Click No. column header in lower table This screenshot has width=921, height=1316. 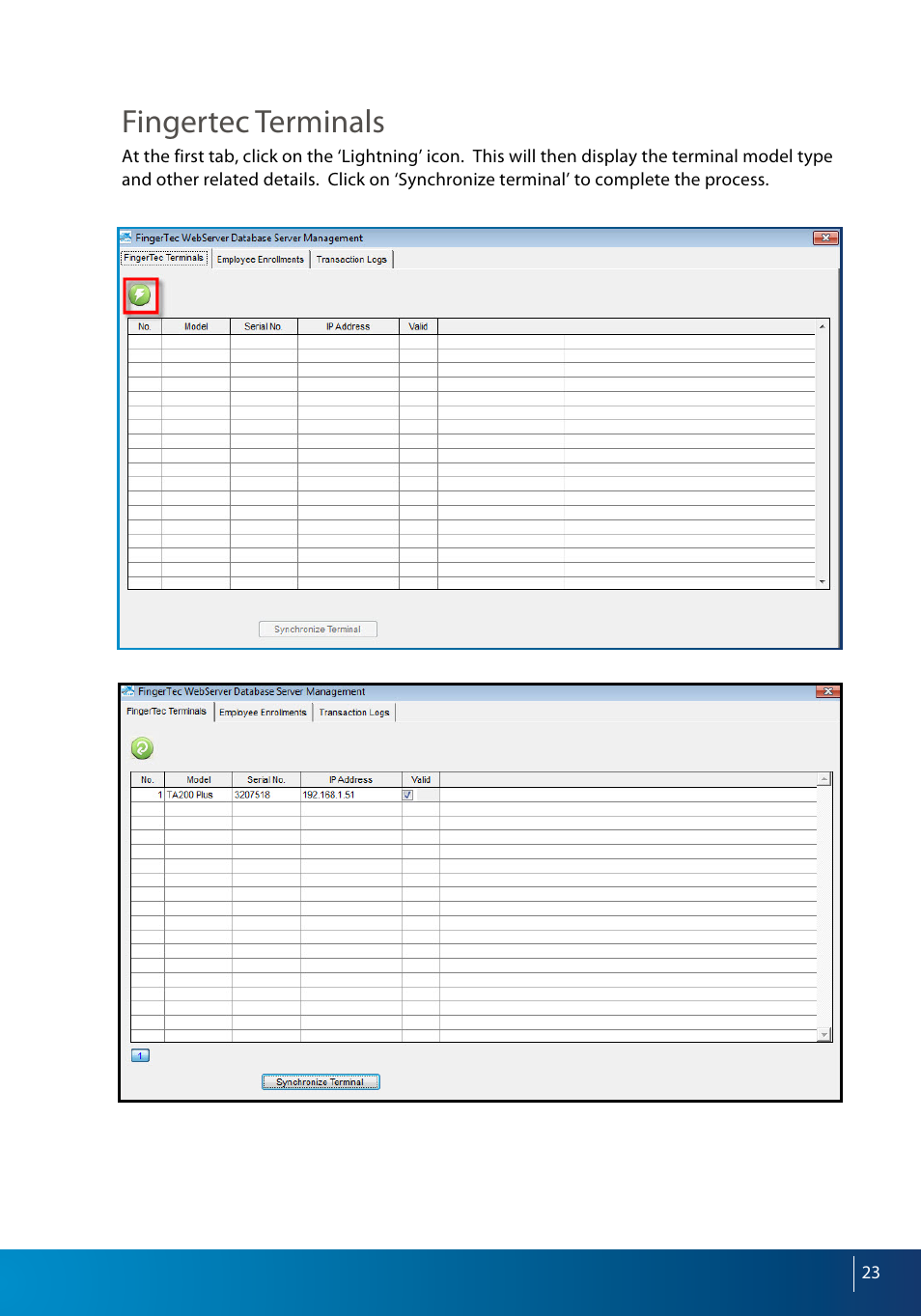pyautogui.click(x=148, y=780)
